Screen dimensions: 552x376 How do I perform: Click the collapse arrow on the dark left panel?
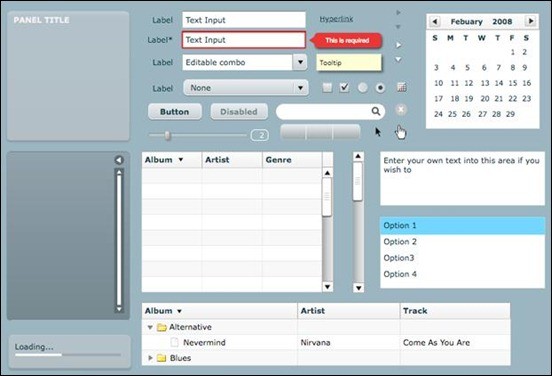pyautogui.click(x=119, y=160)
